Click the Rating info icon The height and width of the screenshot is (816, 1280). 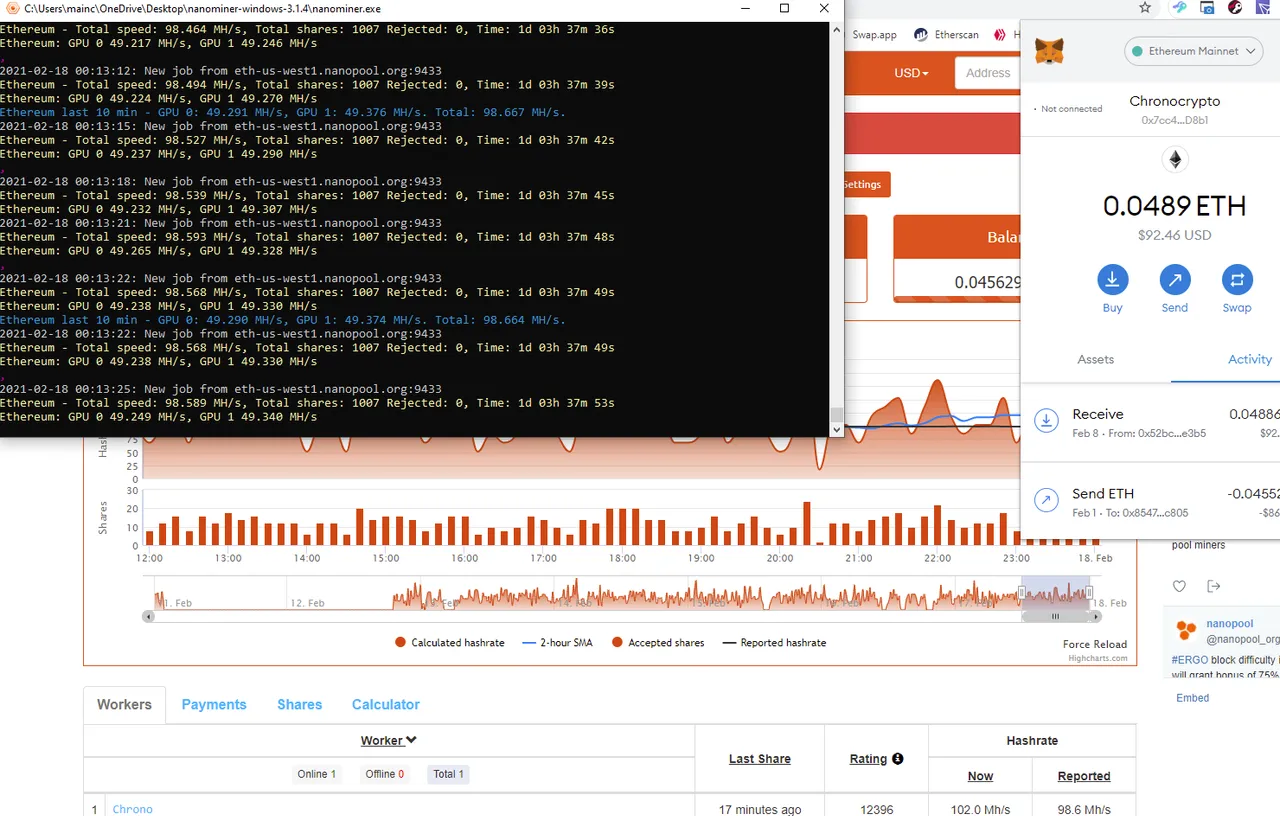point(898,759)
